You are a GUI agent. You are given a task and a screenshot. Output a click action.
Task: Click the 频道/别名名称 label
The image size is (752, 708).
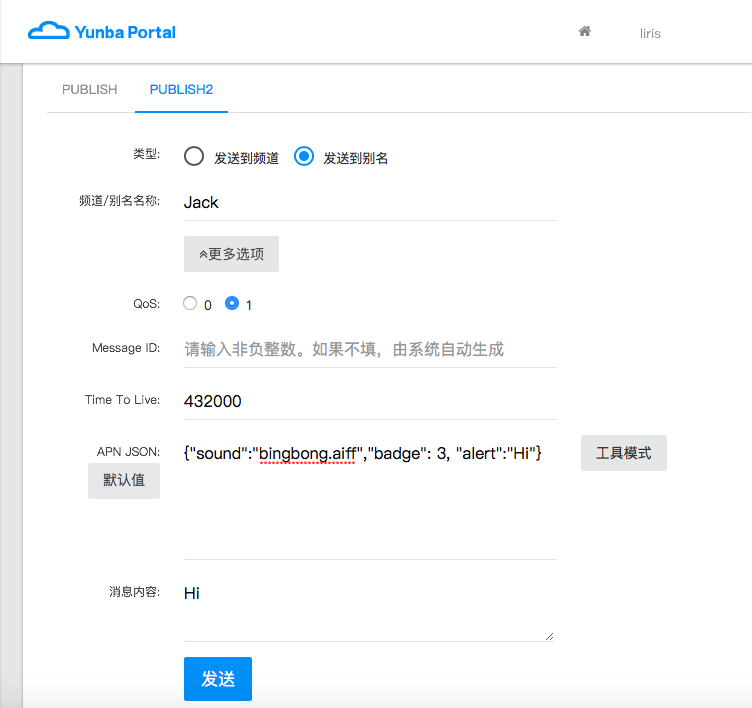119,201
